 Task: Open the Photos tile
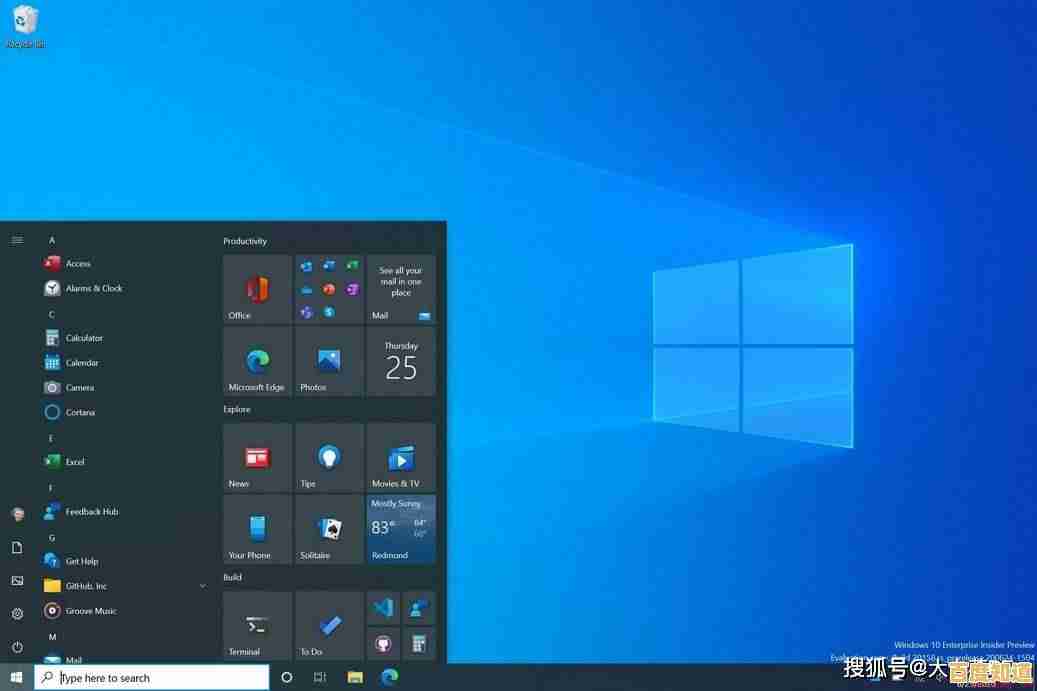tap(329, 361)
